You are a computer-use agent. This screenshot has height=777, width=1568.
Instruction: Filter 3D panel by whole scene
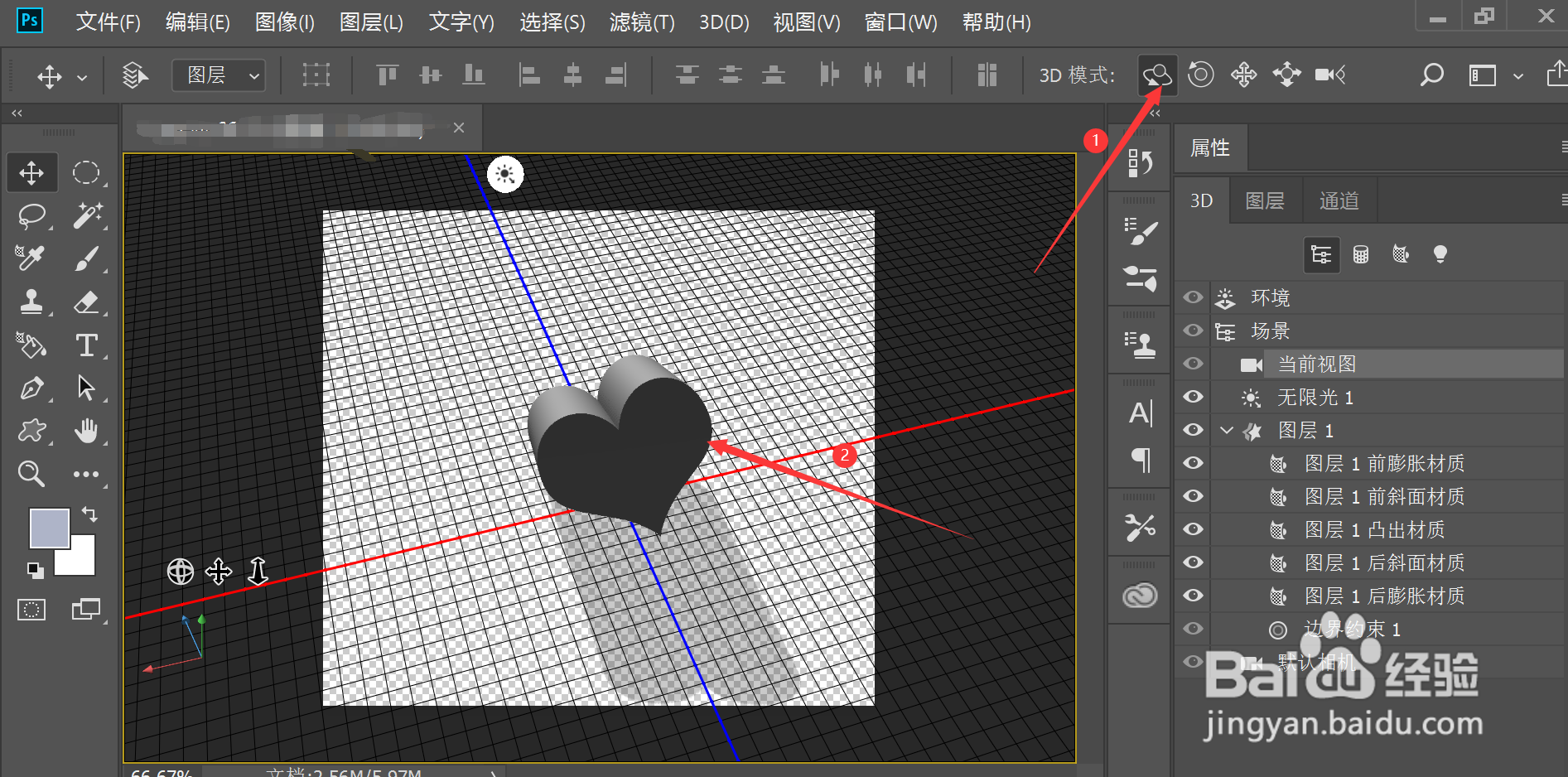(1321, 254)
